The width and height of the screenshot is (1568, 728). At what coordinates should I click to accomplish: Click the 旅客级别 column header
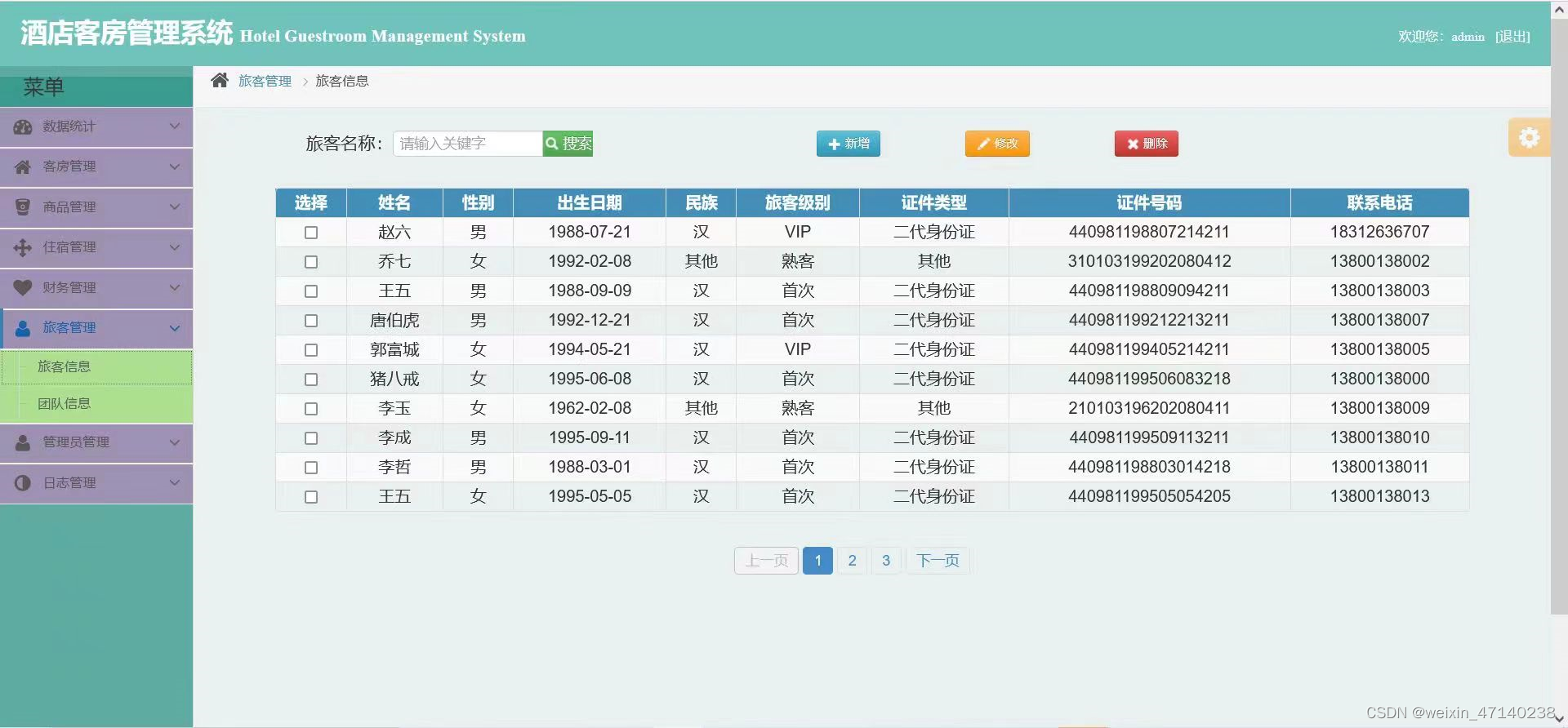tap(797, 202)
